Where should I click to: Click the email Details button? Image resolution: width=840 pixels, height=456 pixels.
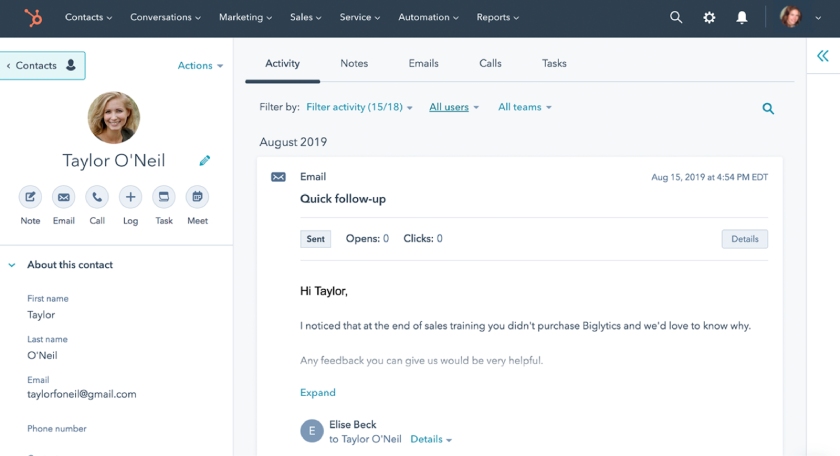coord(745,239)
